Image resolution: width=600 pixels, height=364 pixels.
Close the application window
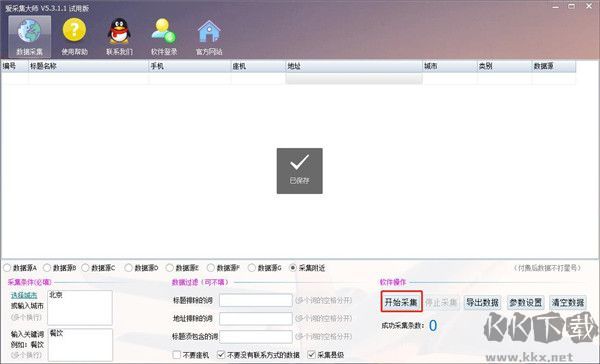coord(589,7)
